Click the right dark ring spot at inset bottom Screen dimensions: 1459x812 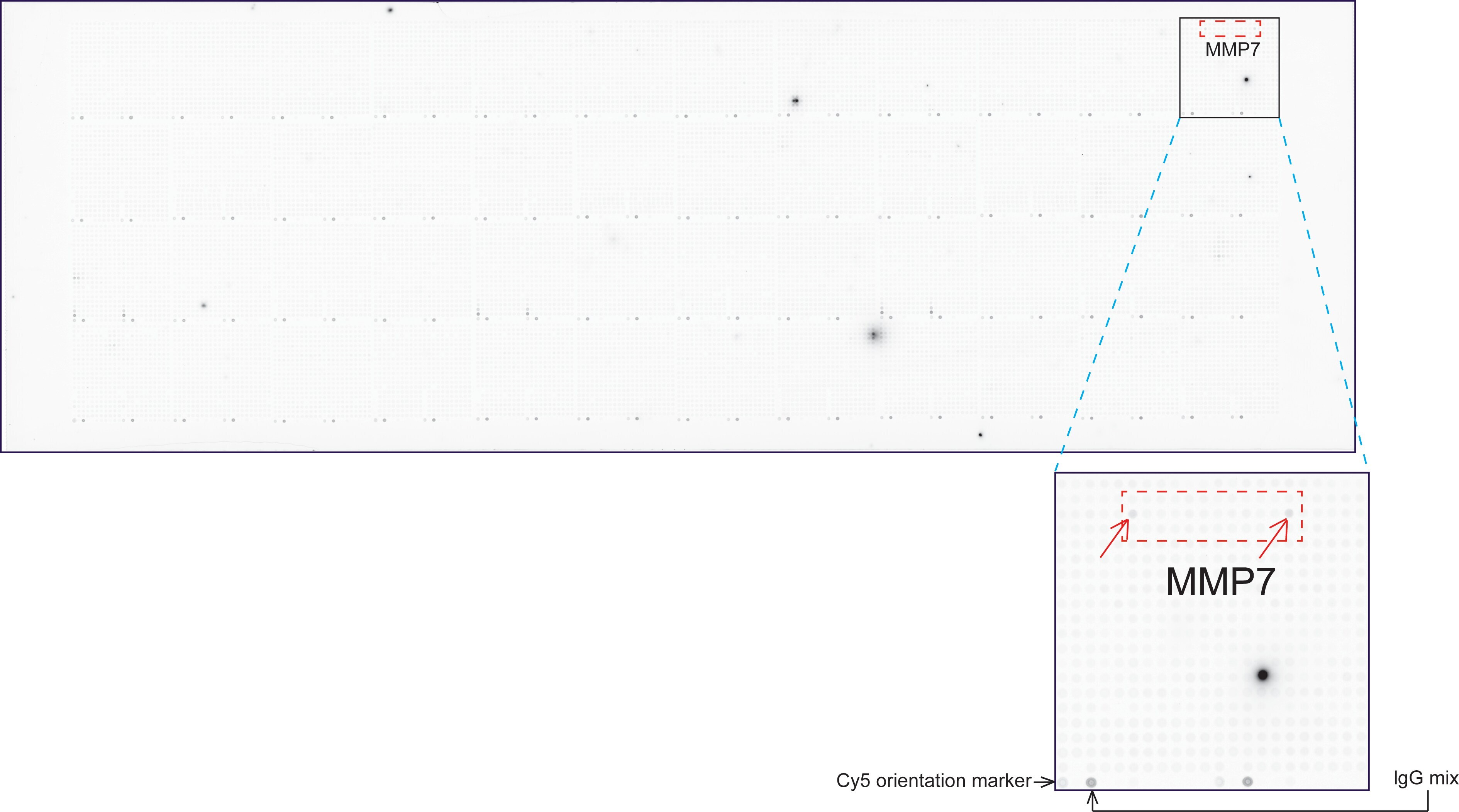[x=1247, y=782]
